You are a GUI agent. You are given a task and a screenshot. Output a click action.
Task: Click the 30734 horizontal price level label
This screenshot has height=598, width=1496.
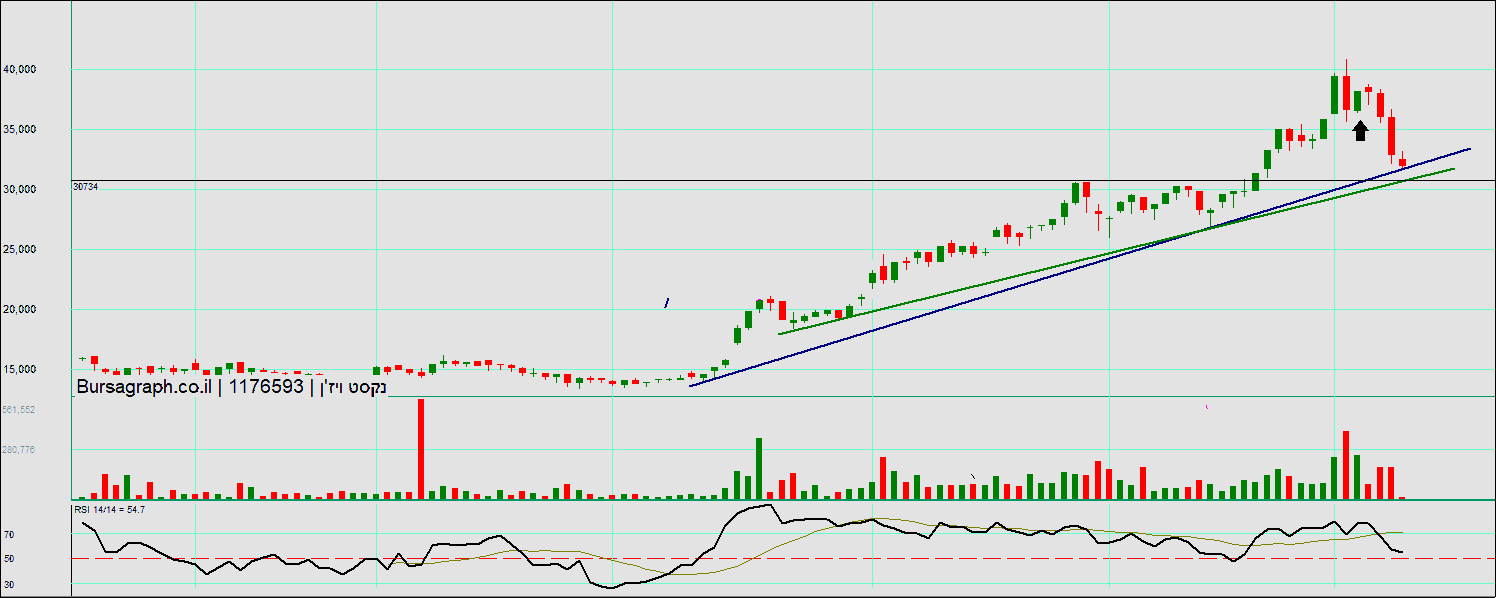click(84, 186)
